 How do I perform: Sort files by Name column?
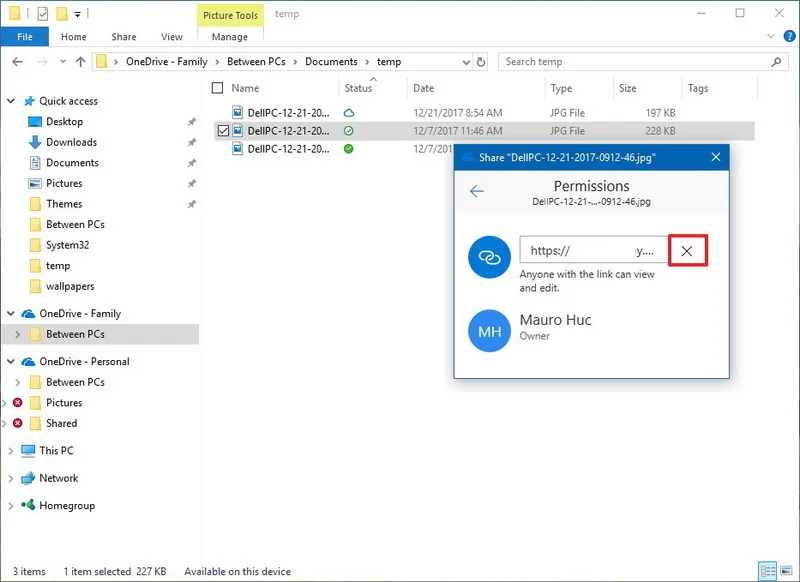point(245,88)
